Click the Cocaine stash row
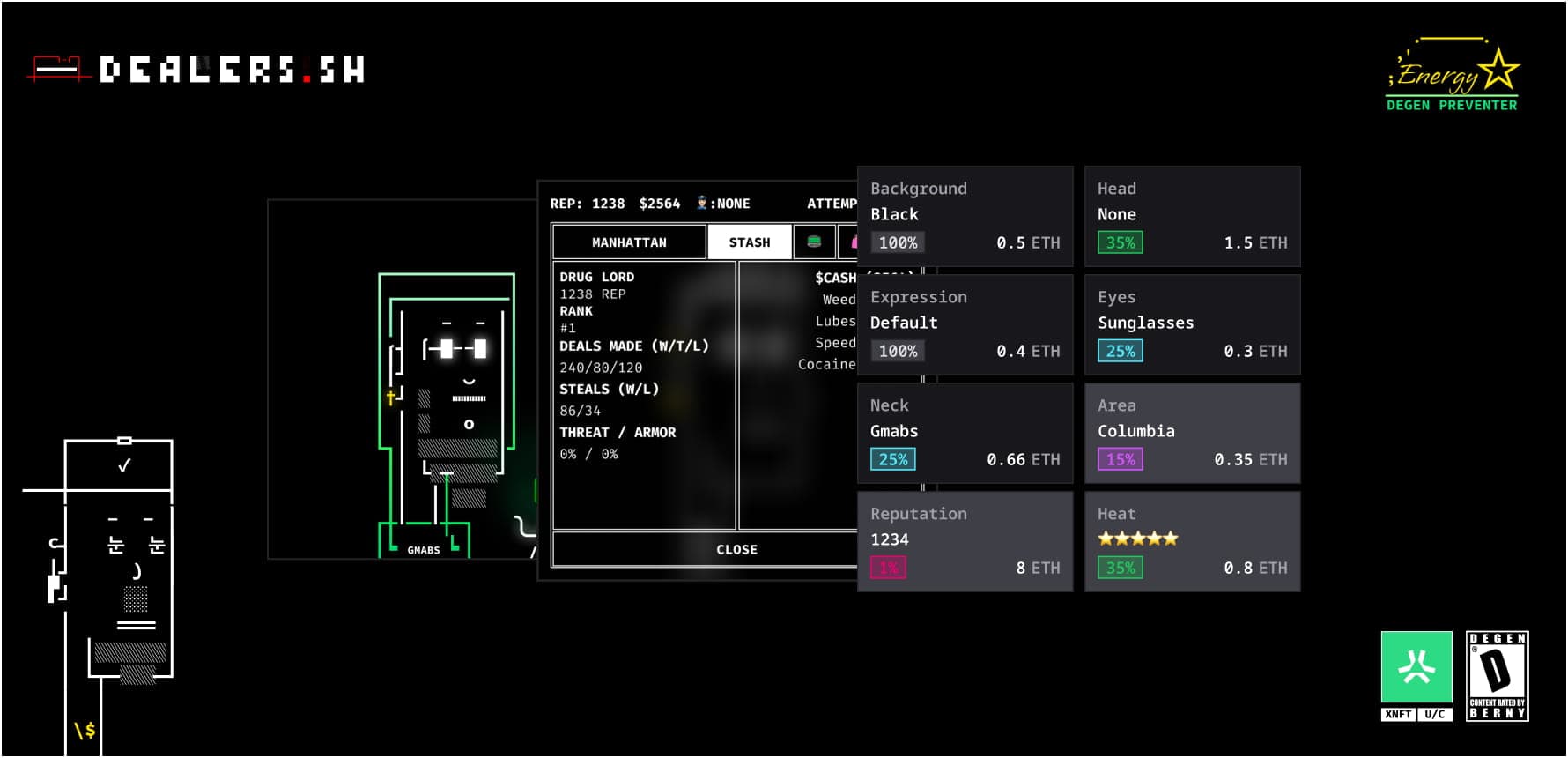Image resolution: width=1568 pixels, height=758 pixels. (826, 364)
